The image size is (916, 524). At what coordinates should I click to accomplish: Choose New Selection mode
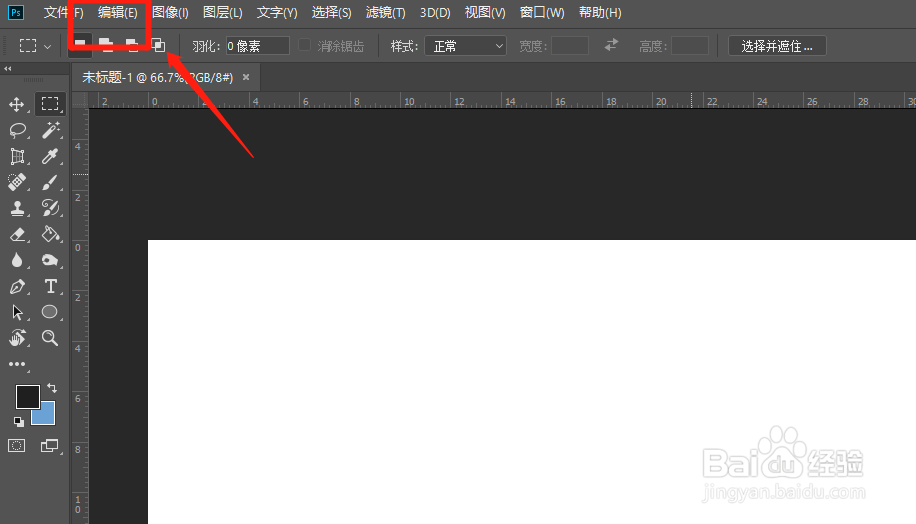click(80, 46)
